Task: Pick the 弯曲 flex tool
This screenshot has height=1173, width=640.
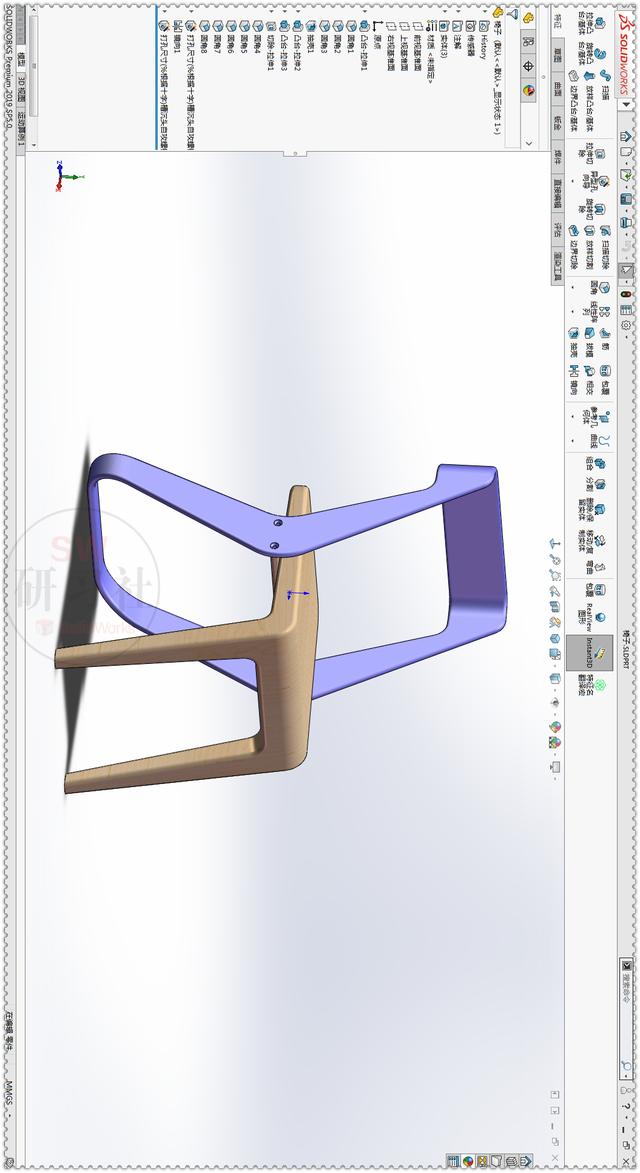Action: pyautogui.click(x=597, y=567)
